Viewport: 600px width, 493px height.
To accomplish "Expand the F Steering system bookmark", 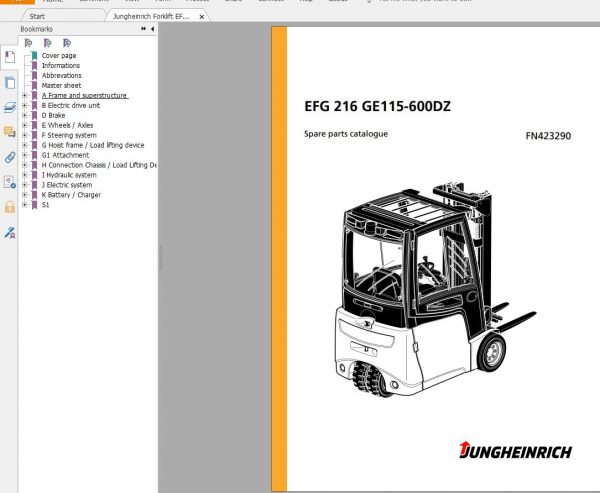I will (25, 135).
